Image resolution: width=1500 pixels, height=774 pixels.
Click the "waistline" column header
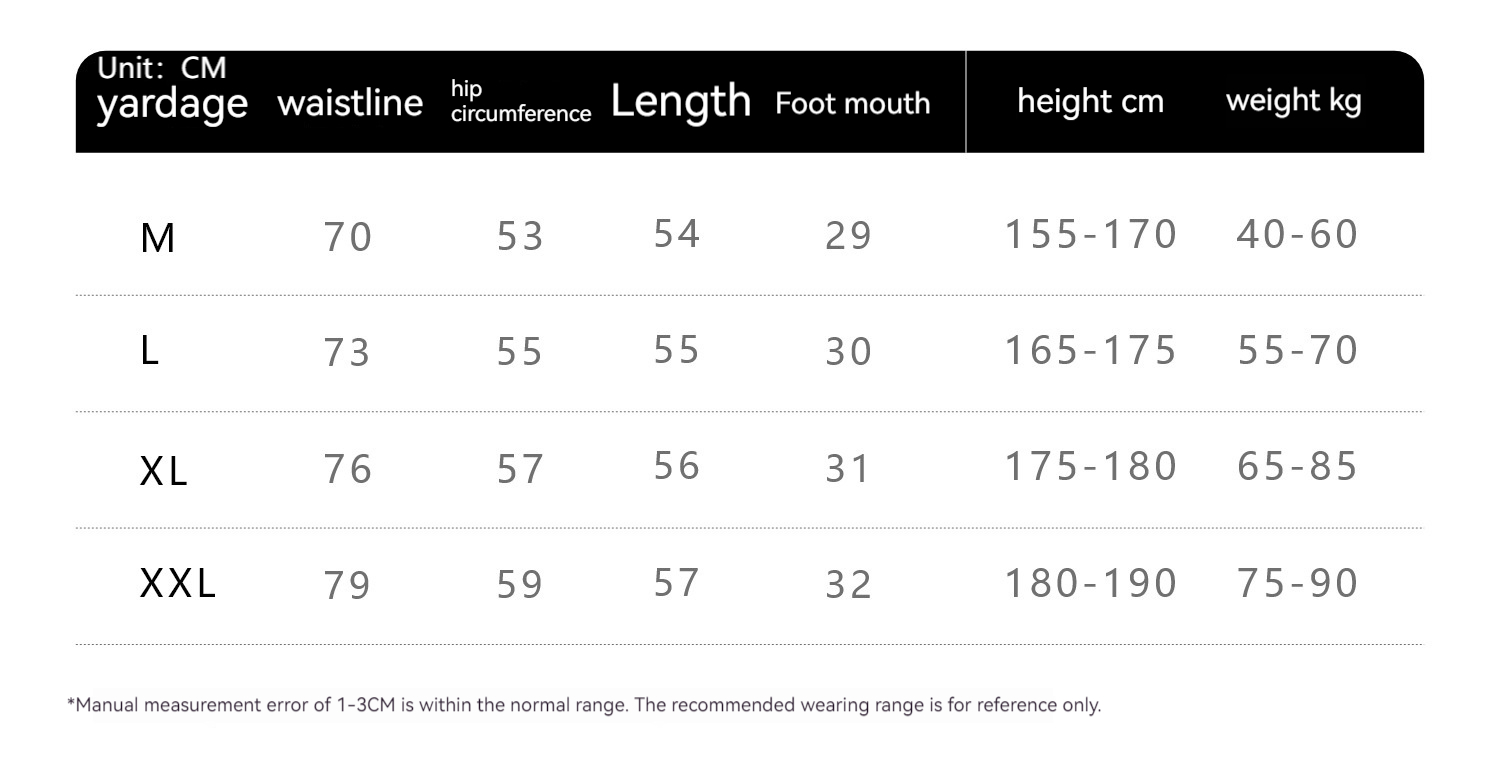click(349, 103)
